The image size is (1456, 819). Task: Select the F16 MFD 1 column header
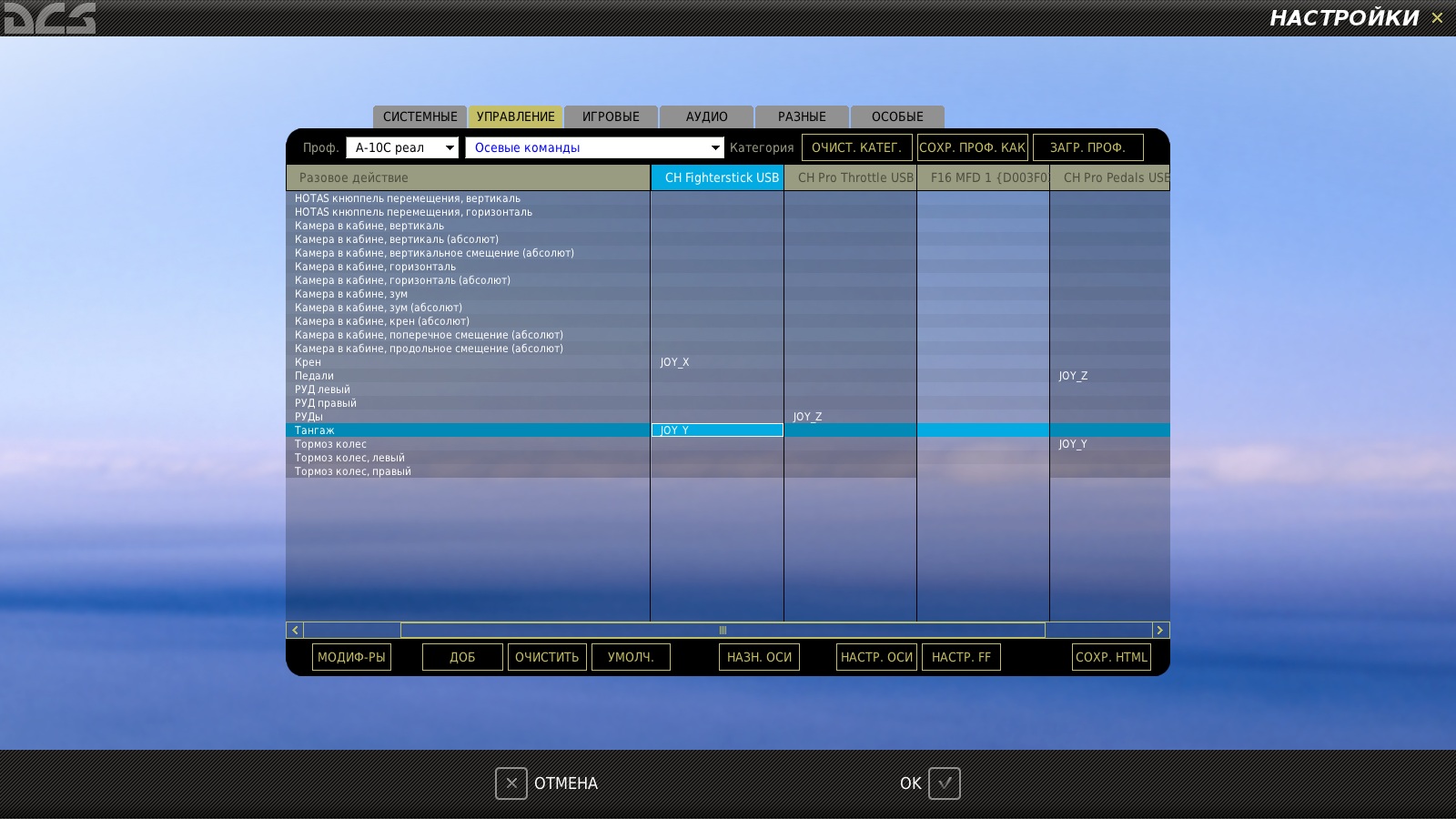984,177
